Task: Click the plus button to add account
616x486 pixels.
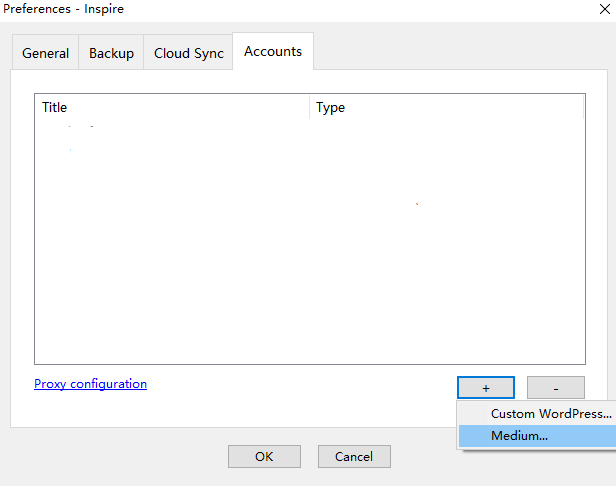Action: [x=485, y=387]
